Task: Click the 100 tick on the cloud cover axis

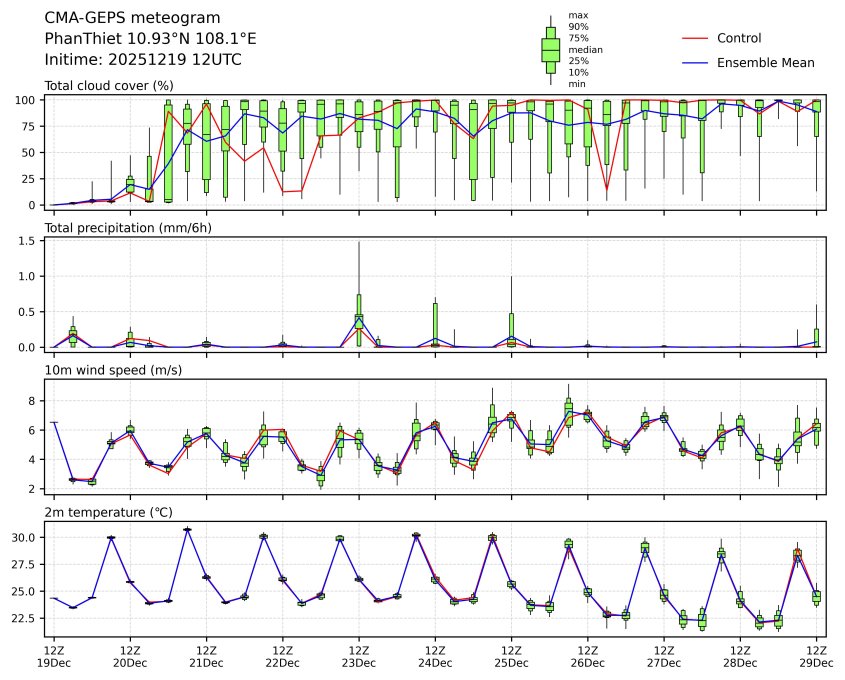Action: 25,100
